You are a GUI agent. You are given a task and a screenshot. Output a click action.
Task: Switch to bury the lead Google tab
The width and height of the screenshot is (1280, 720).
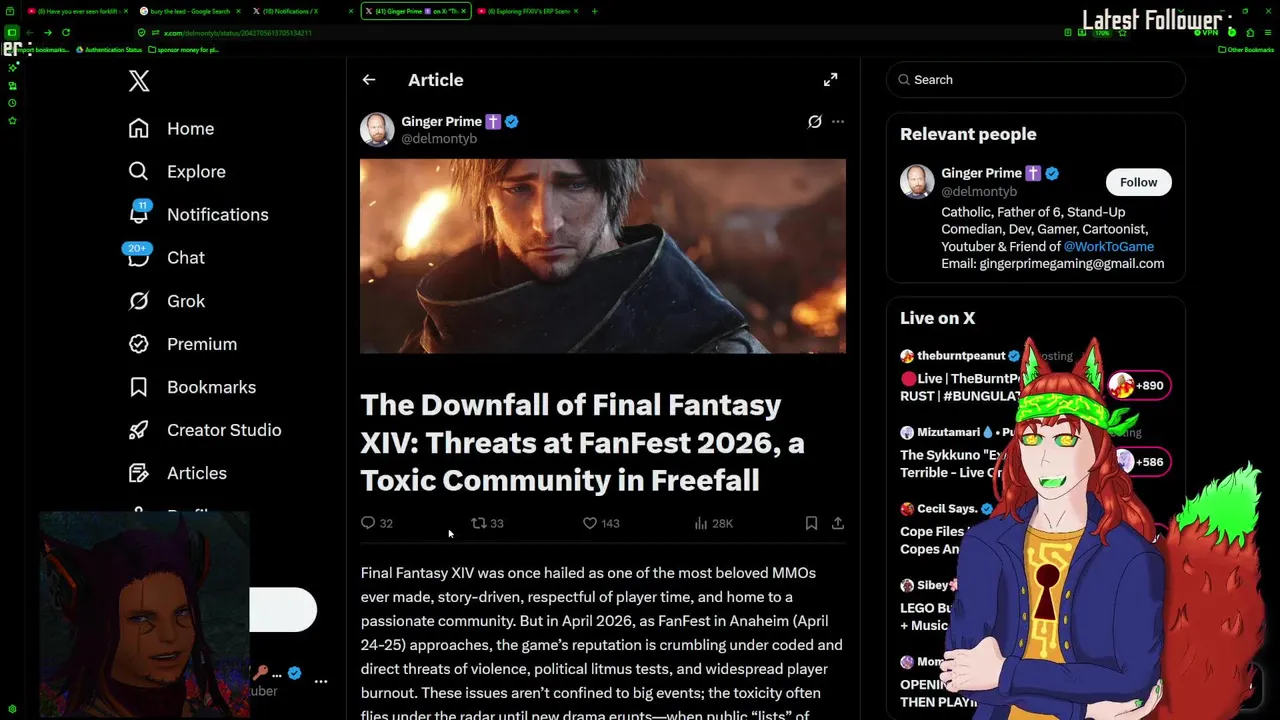point(189,11)
